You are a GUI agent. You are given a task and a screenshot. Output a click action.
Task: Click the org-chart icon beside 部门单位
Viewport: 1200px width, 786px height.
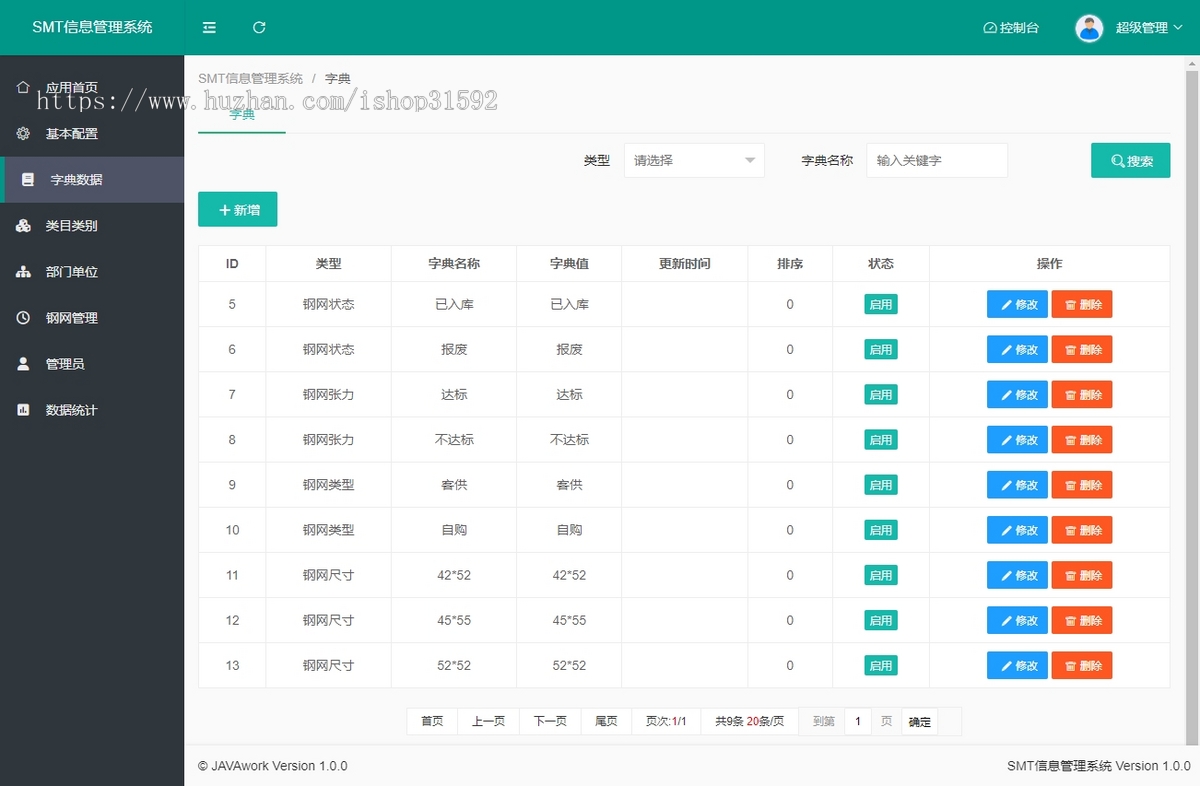click(x=23, y=272)
